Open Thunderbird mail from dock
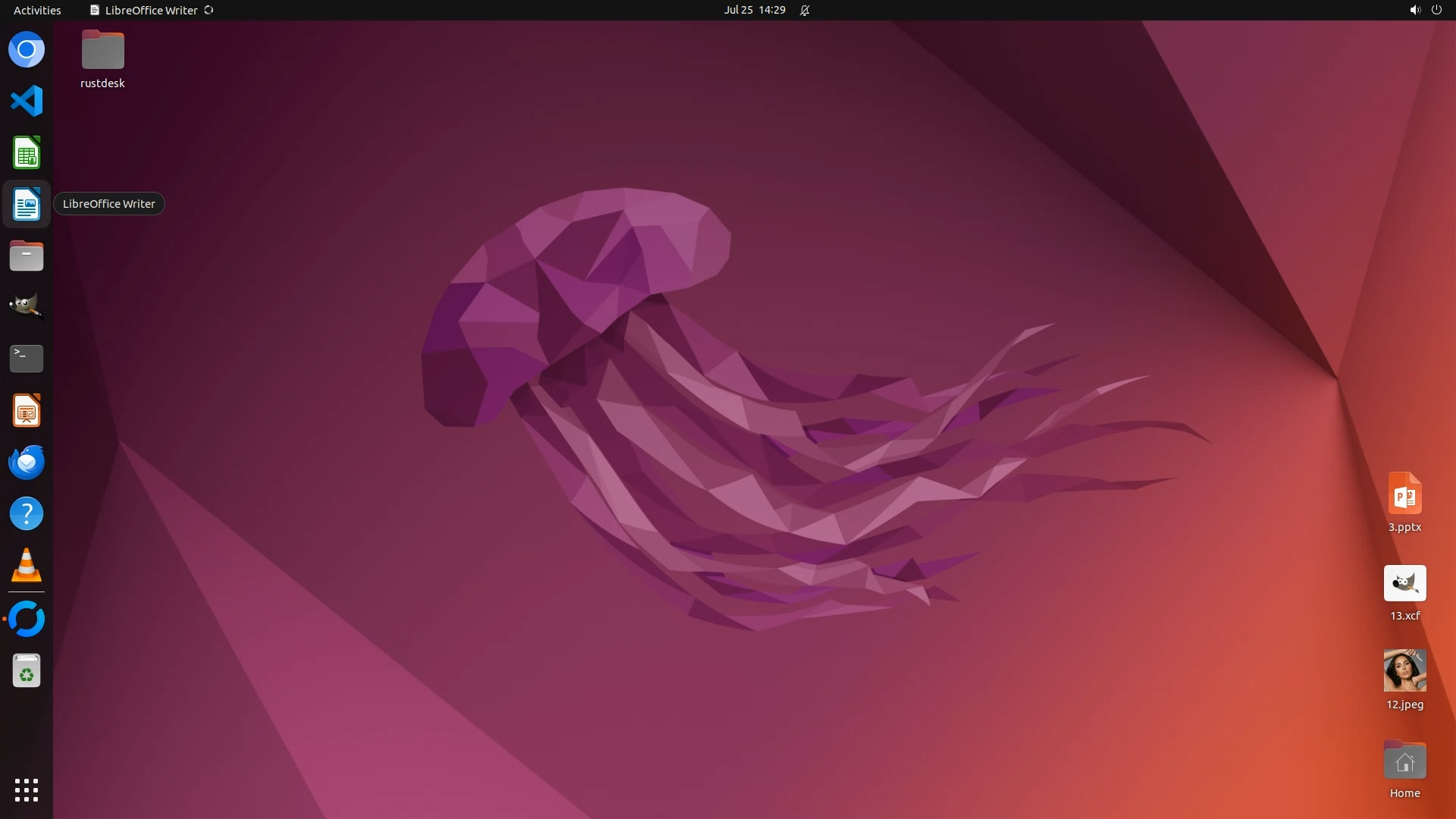The image size is (1456, 819). [x=27, y=463]
